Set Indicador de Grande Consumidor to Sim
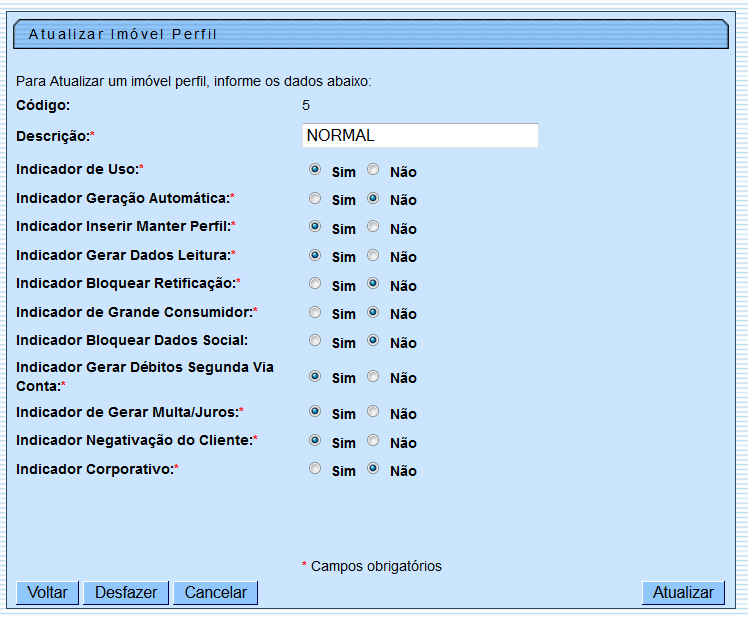This screenshot has width=748, height=617. (315, 312)
